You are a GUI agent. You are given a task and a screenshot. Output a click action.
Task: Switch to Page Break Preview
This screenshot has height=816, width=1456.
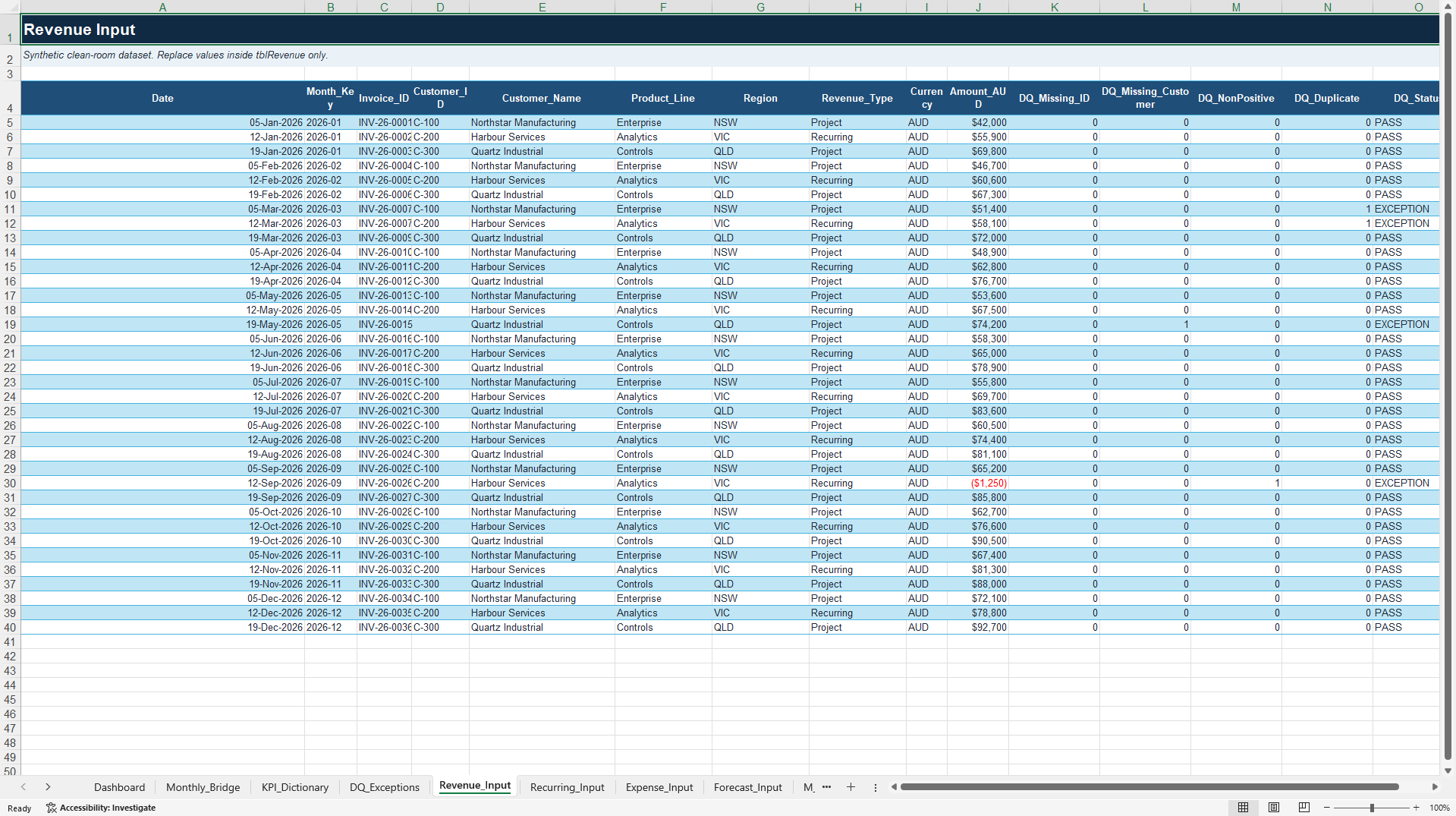pos(1303,808)
